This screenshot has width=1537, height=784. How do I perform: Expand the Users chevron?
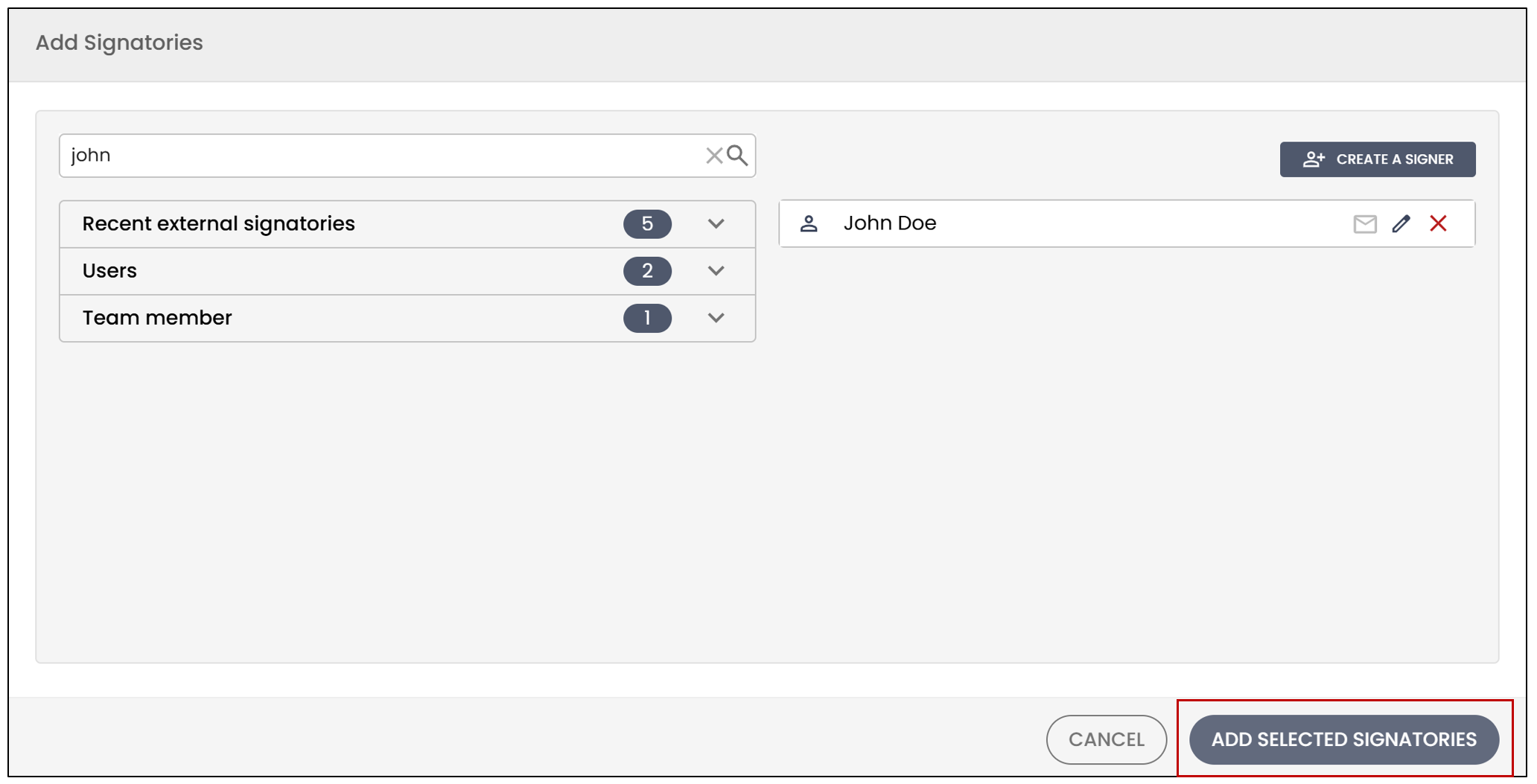coord(716,271)
